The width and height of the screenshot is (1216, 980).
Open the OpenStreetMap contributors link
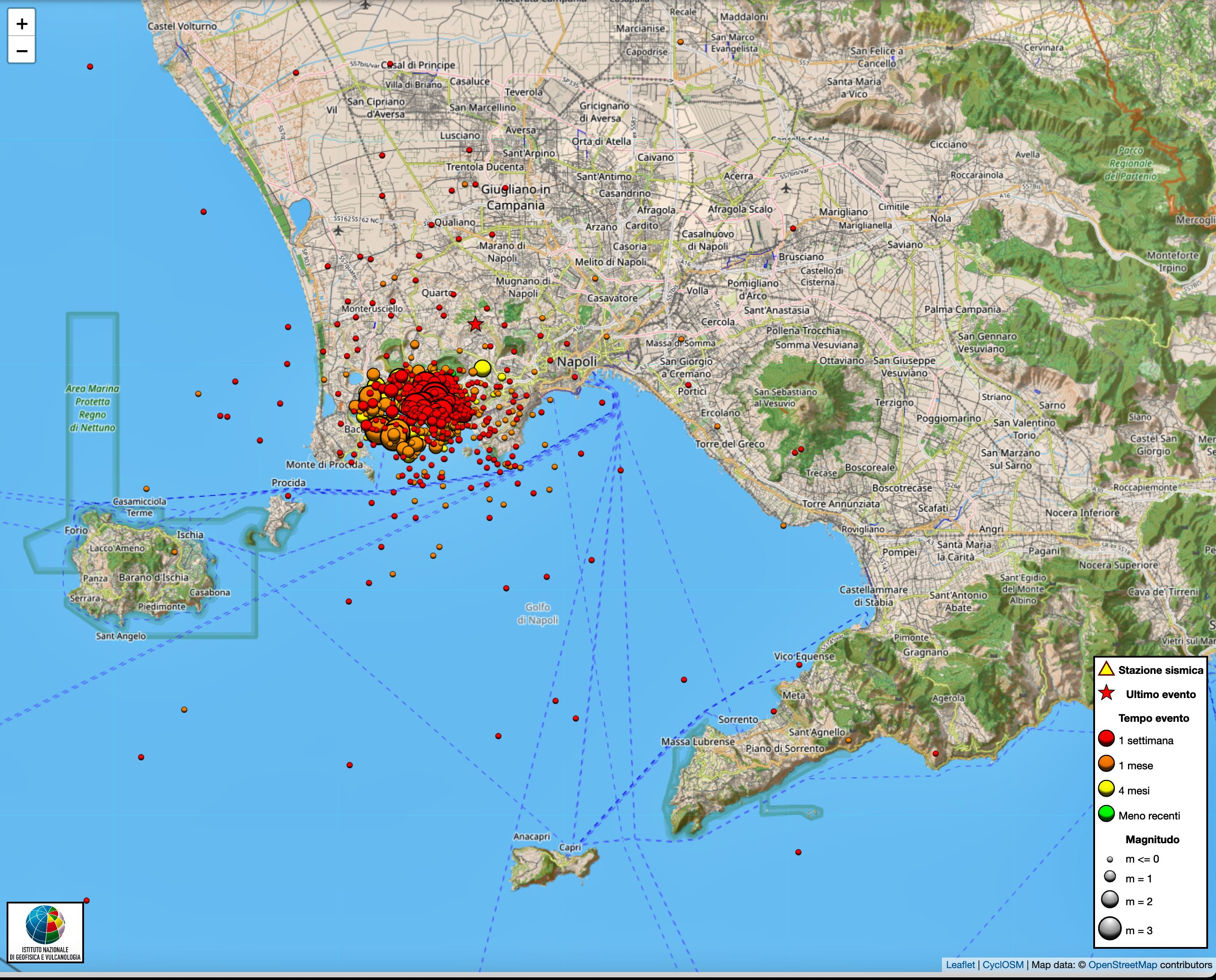(x=1122, y=965)
